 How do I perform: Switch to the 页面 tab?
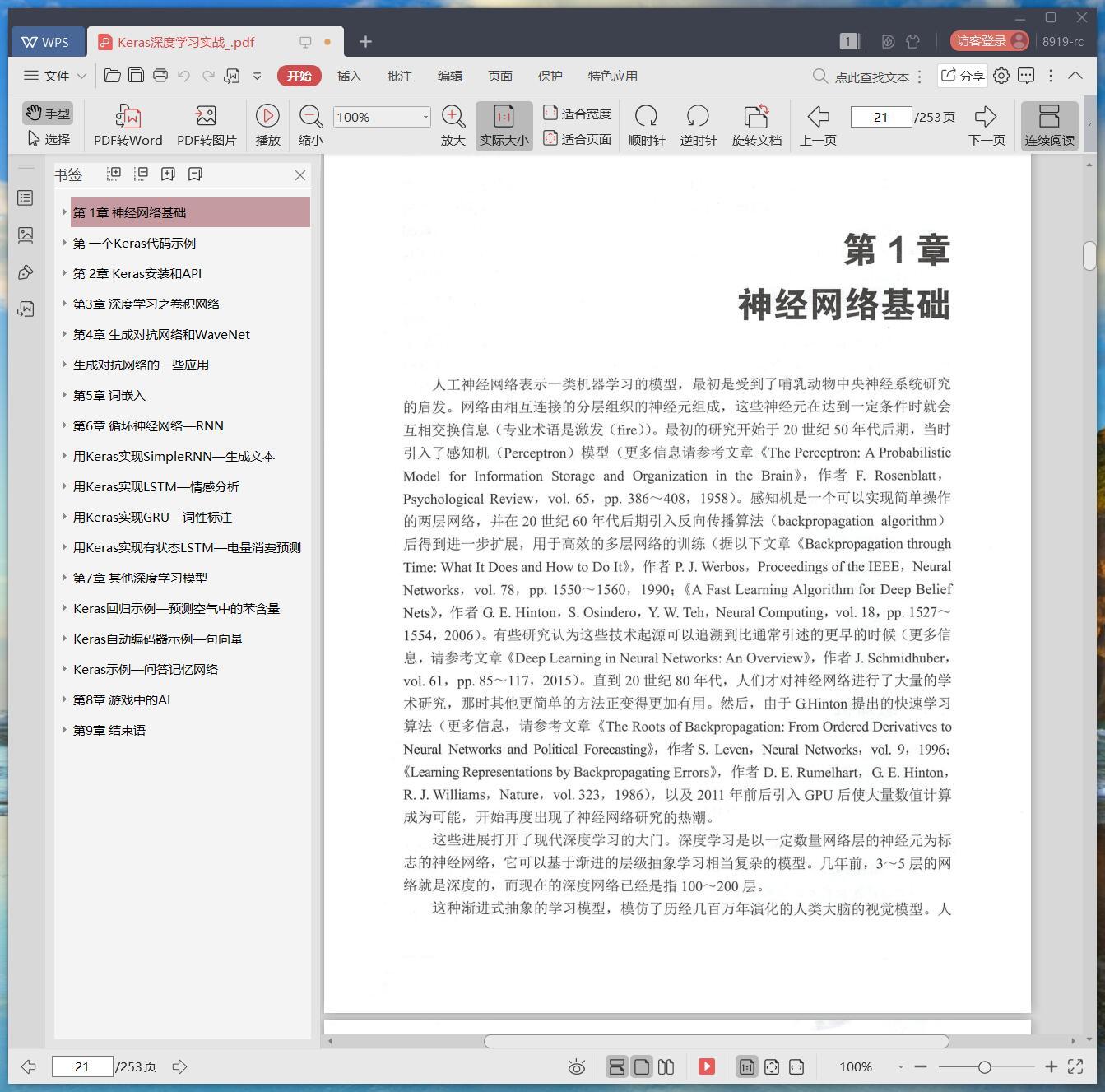pyautogui.click(x=499, y=76)
